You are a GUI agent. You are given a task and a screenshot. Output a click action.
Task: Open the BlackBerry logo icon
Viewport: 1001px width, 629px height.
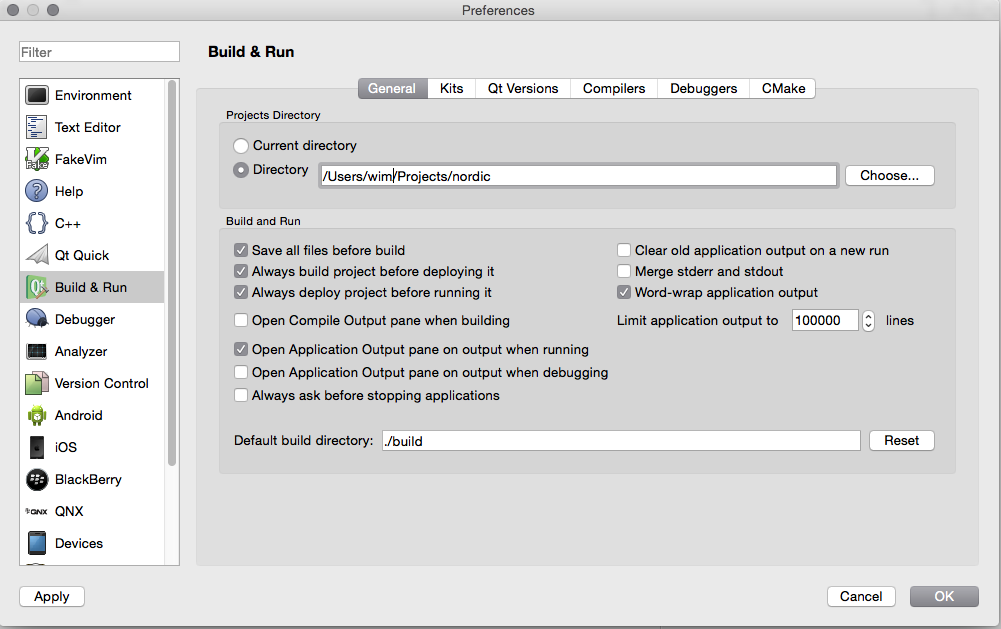click(36, 479)
